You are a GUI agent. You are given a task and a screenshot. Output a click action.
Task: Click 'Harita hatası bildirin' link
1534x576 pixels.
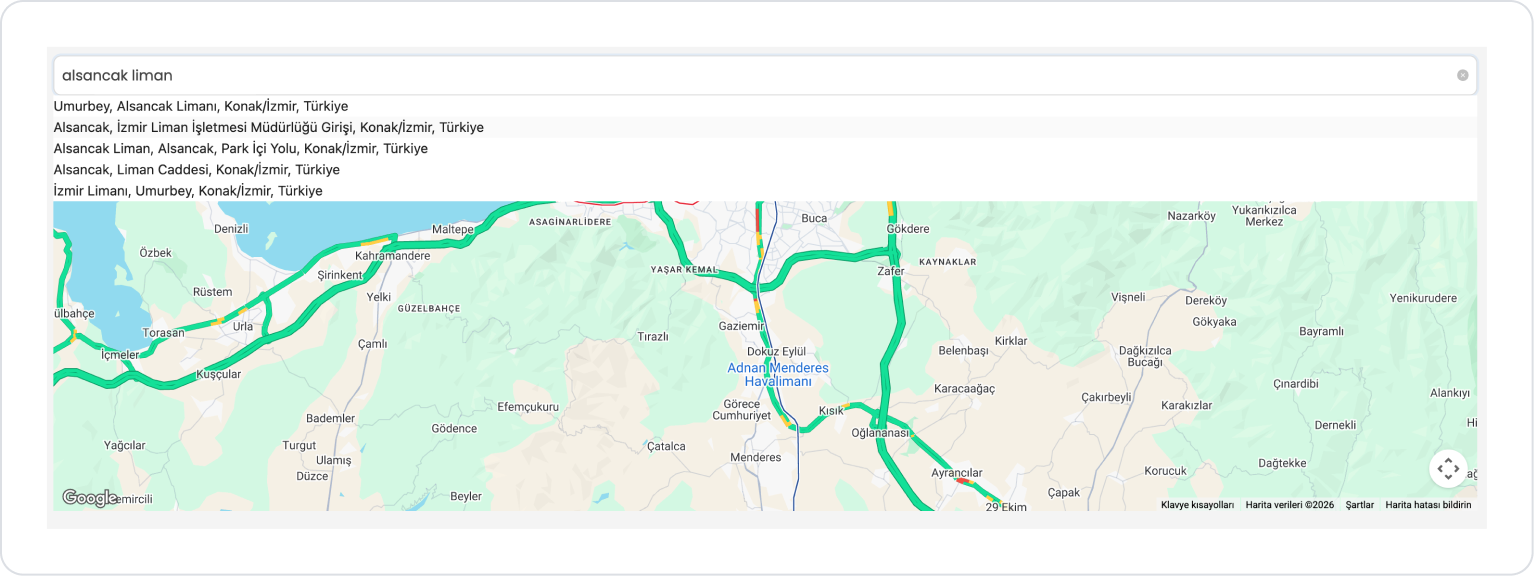1428,505
